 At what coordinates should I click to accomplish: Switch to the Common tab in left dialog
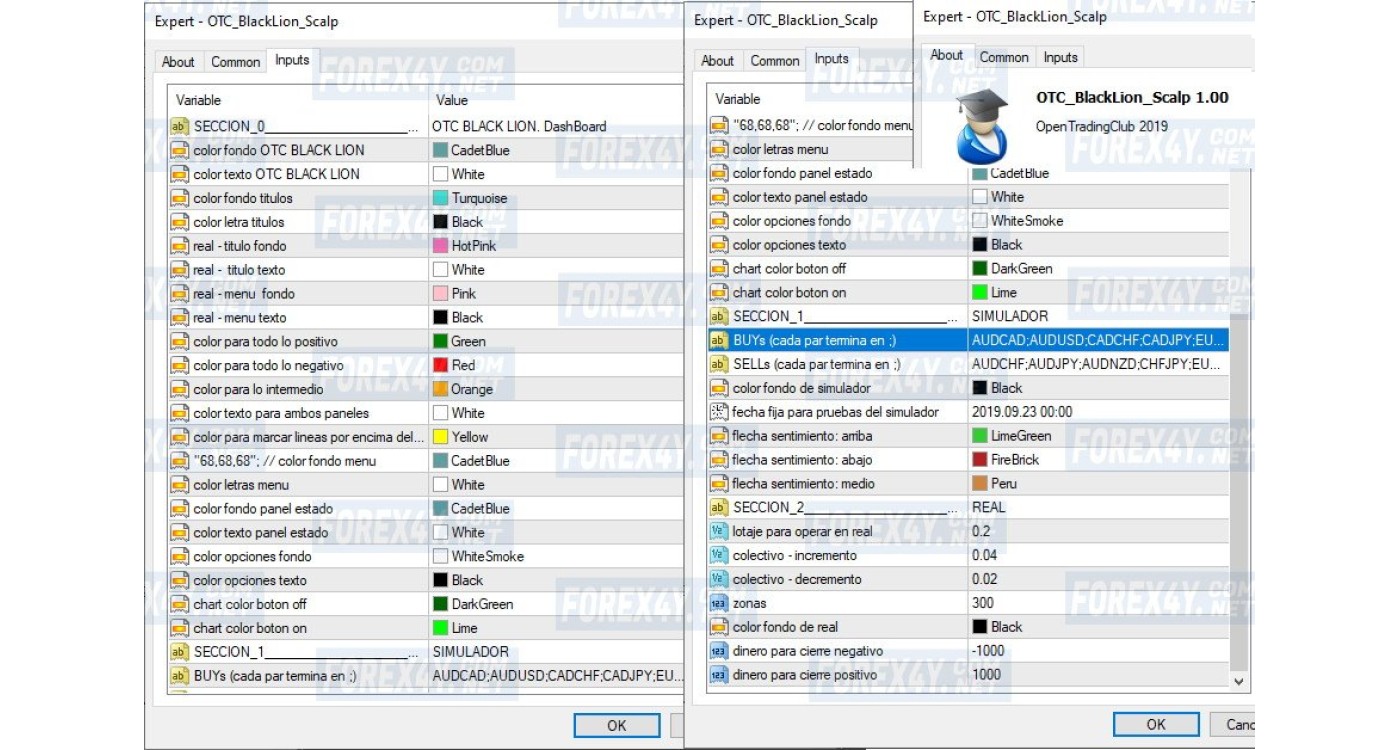pos(235,62)
